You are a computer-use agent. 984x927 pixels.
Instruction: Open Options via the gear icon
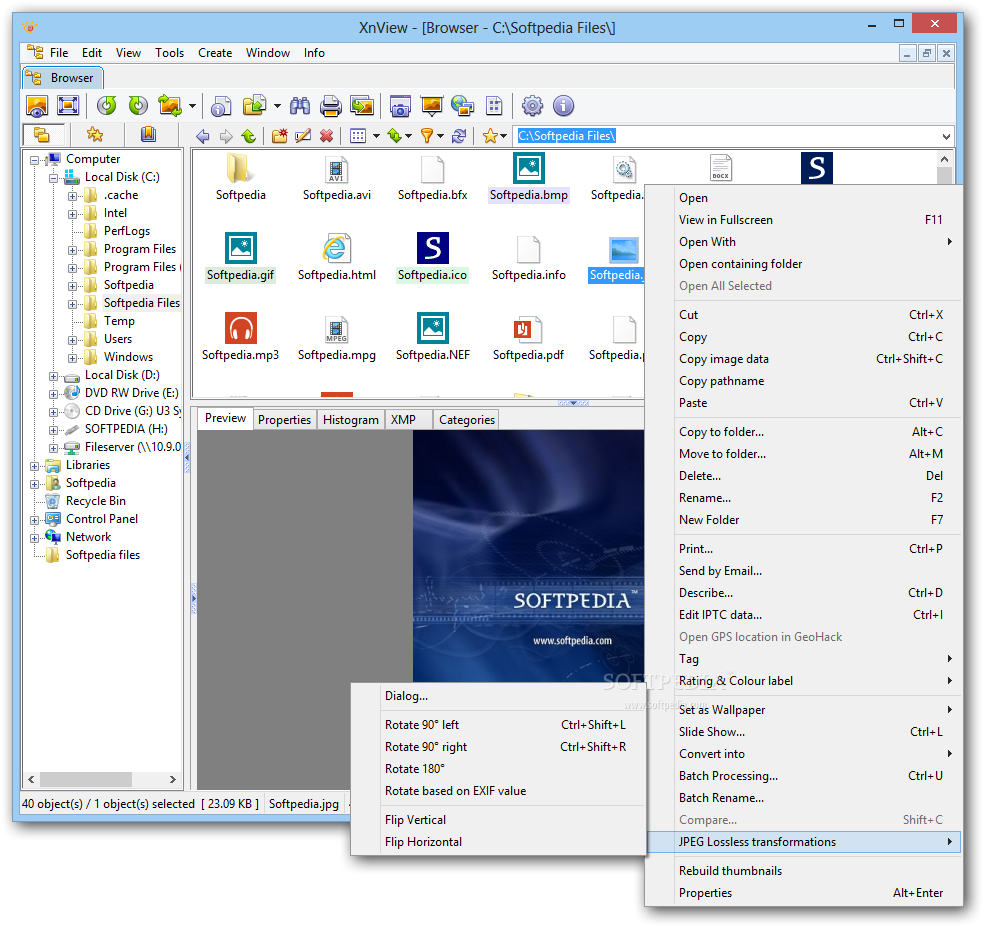pos(532,105)
